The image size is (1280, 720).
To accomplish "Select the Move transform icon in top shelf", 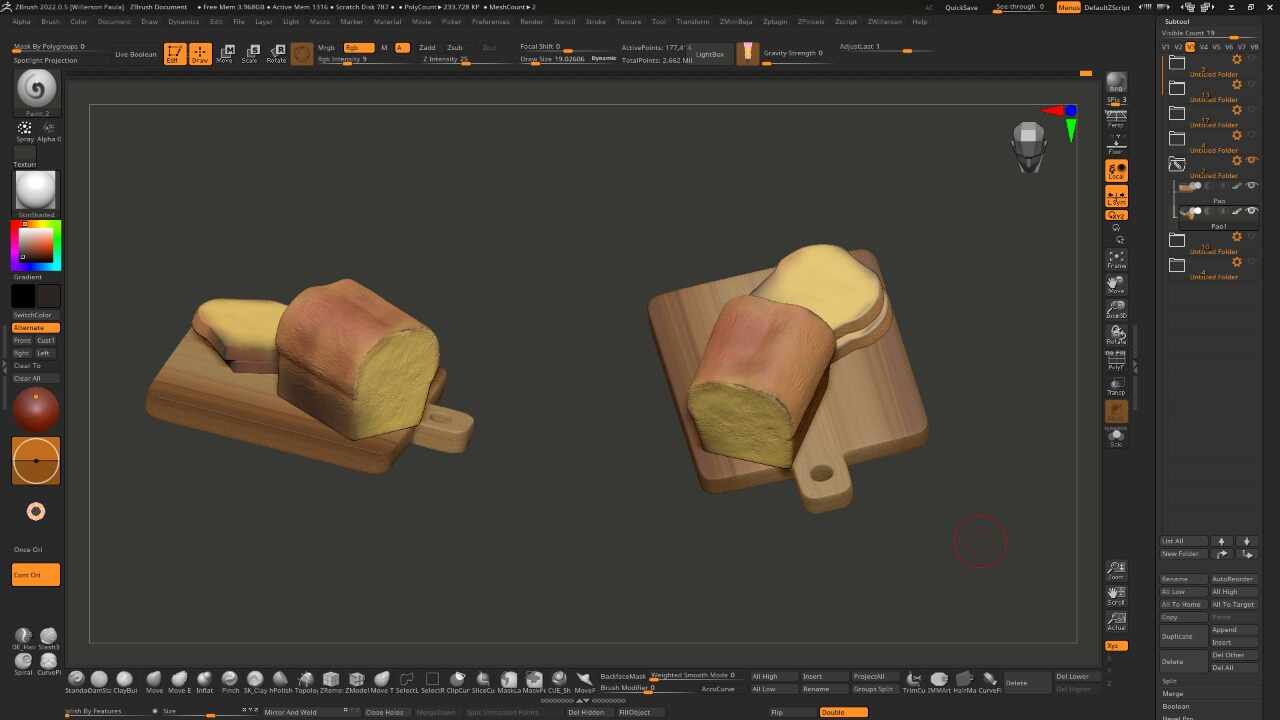I will [x=225, y=54].
